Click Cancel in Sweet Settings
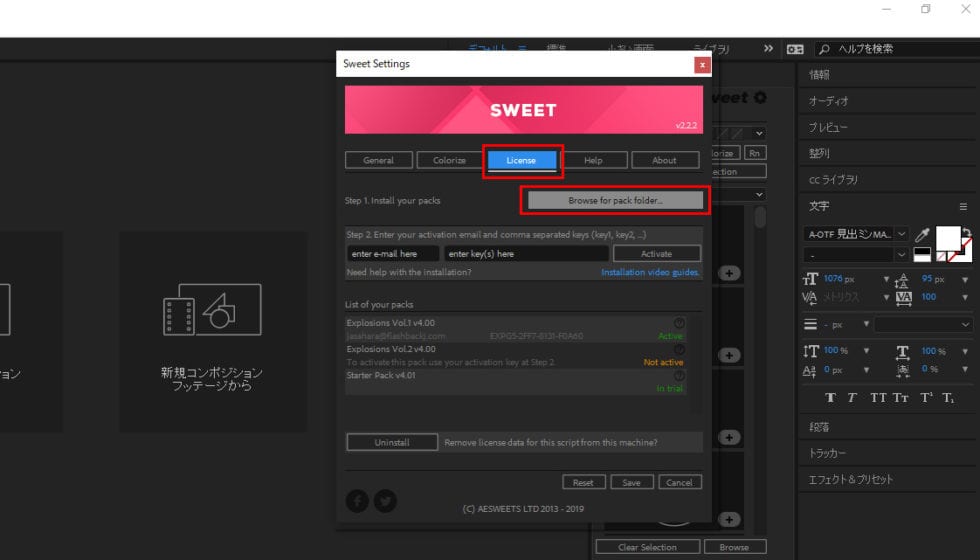The width and height of the screenshot is (980, 560). point(679,482)
